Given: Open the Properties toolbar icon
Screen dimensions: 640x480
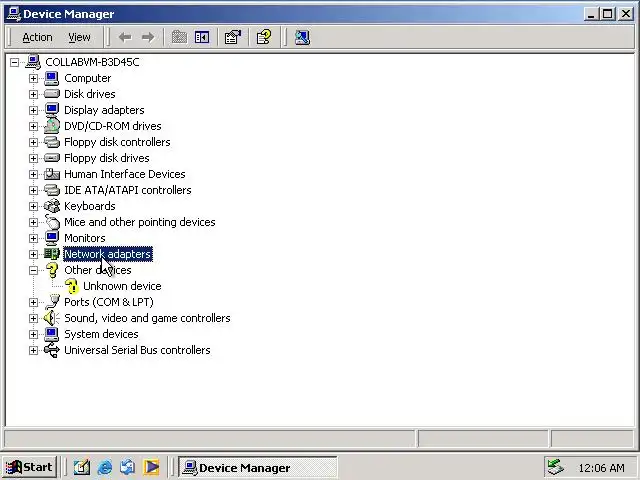Looking at the screenshot, I should [x=233, y=37].
